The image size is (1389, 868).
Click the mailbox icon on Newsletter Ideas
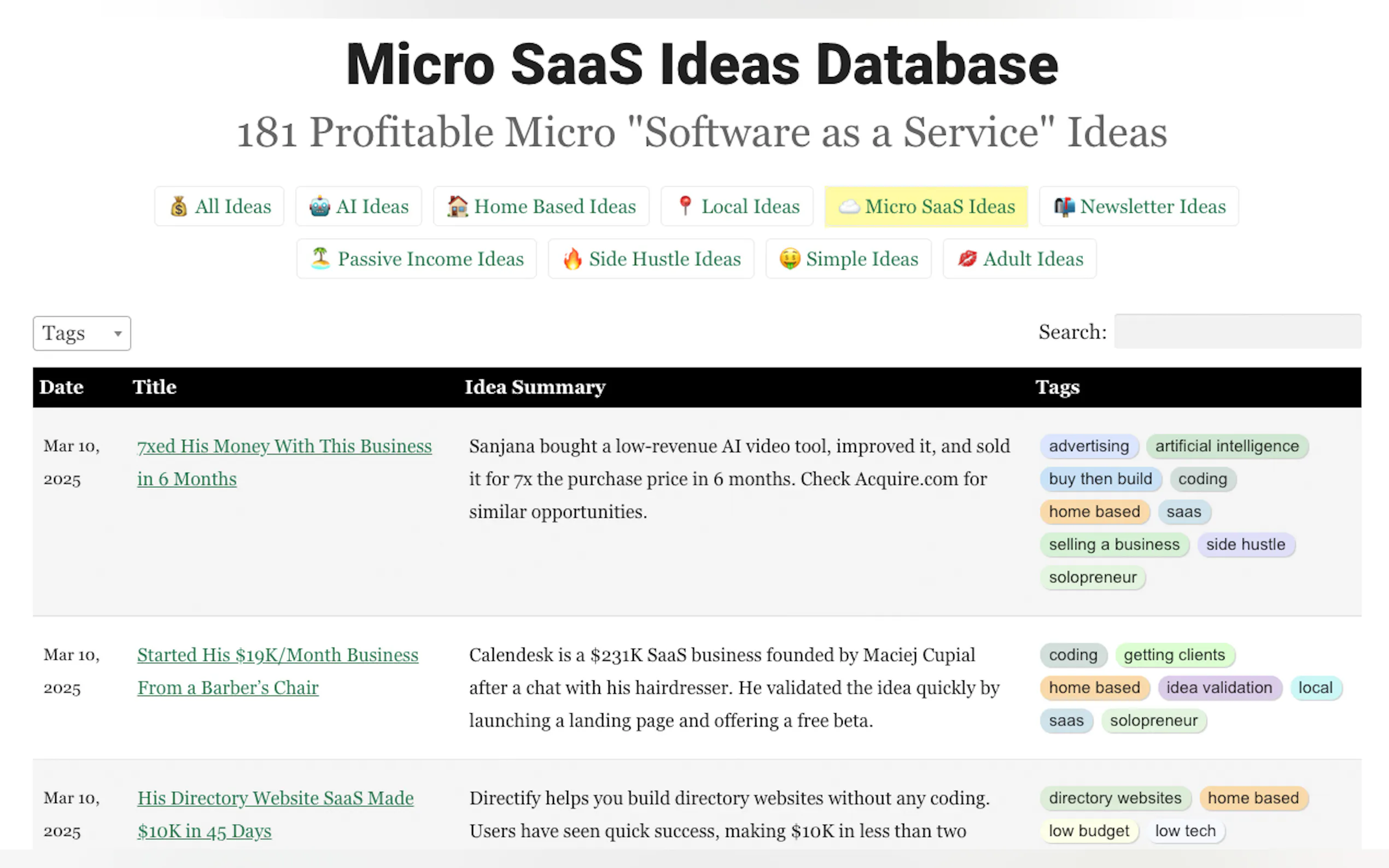1064,207
